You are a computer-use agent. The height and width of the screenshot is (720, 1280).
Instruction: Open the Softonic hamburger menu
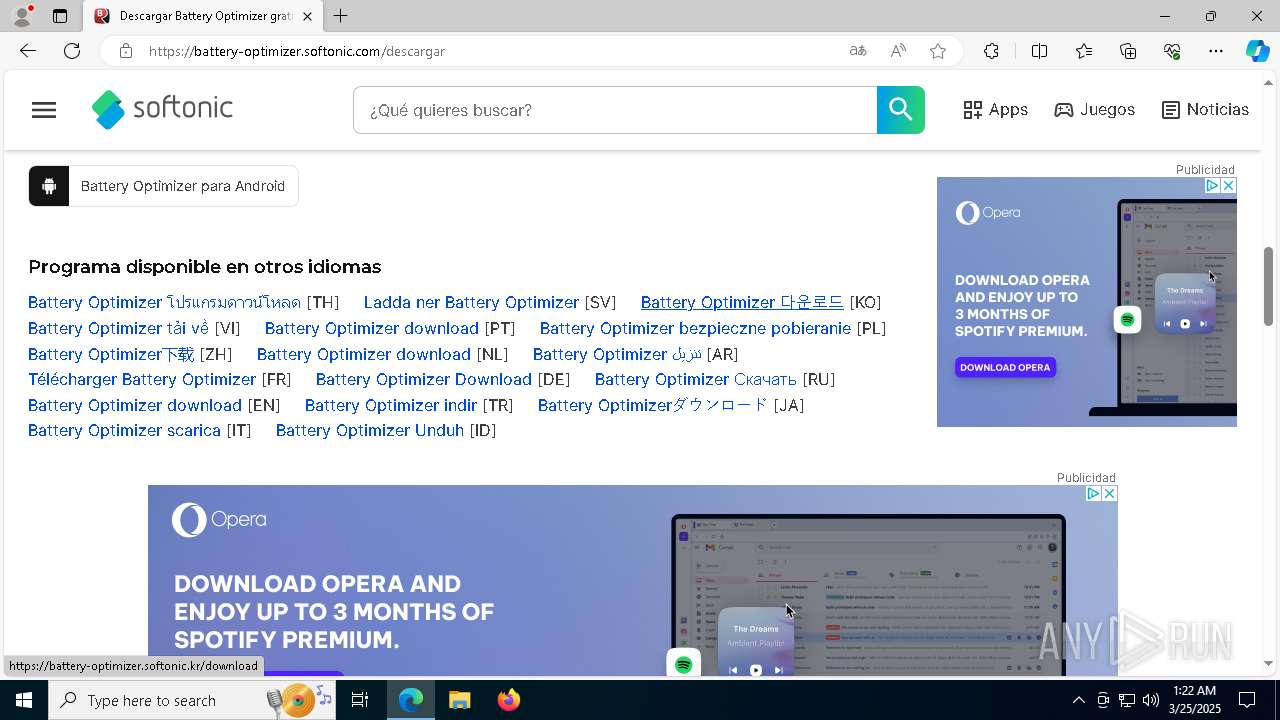click(x=44, y=110)
